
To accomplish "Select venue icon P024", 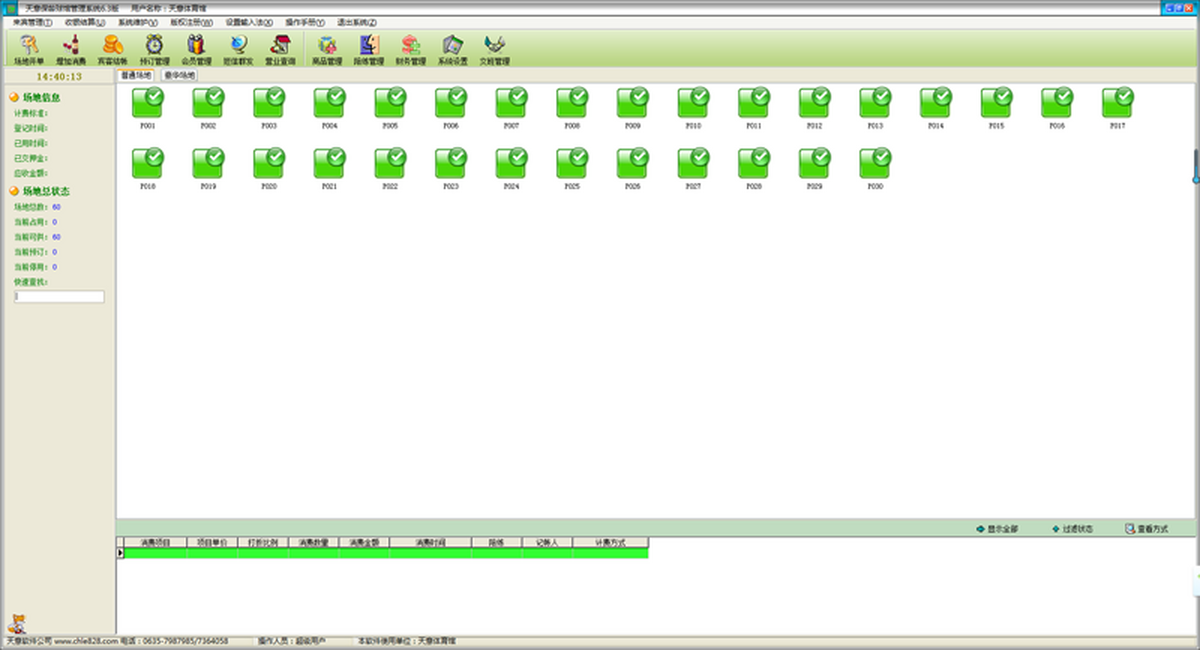I will (x=511, y=164).
